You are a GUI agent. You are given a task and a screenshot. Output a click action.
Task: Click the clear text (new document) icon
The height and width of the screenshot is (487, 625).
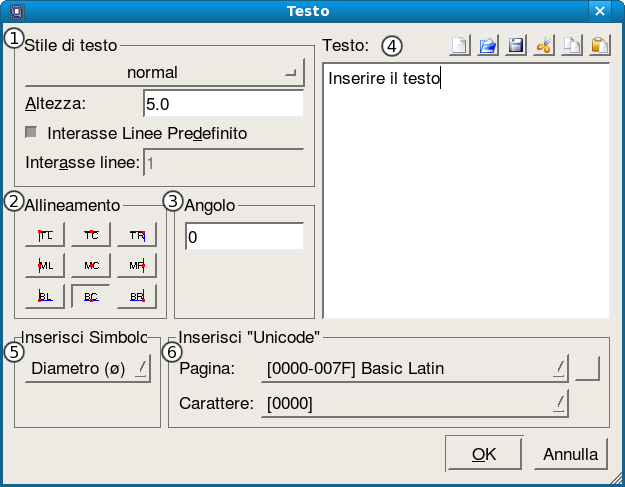click(459, 46)
